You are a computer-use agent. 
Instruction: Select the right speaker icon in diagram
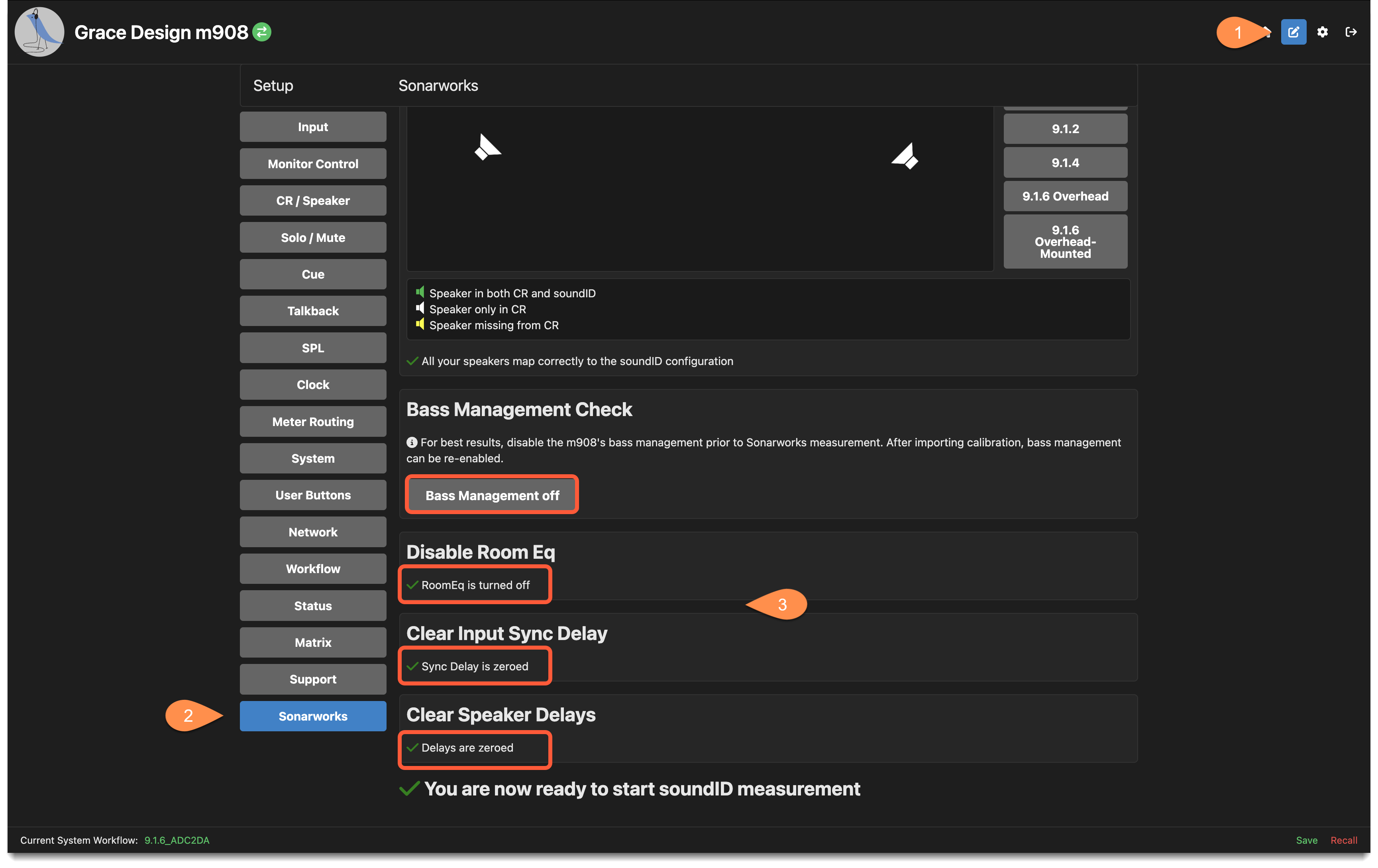coord(905,156)
